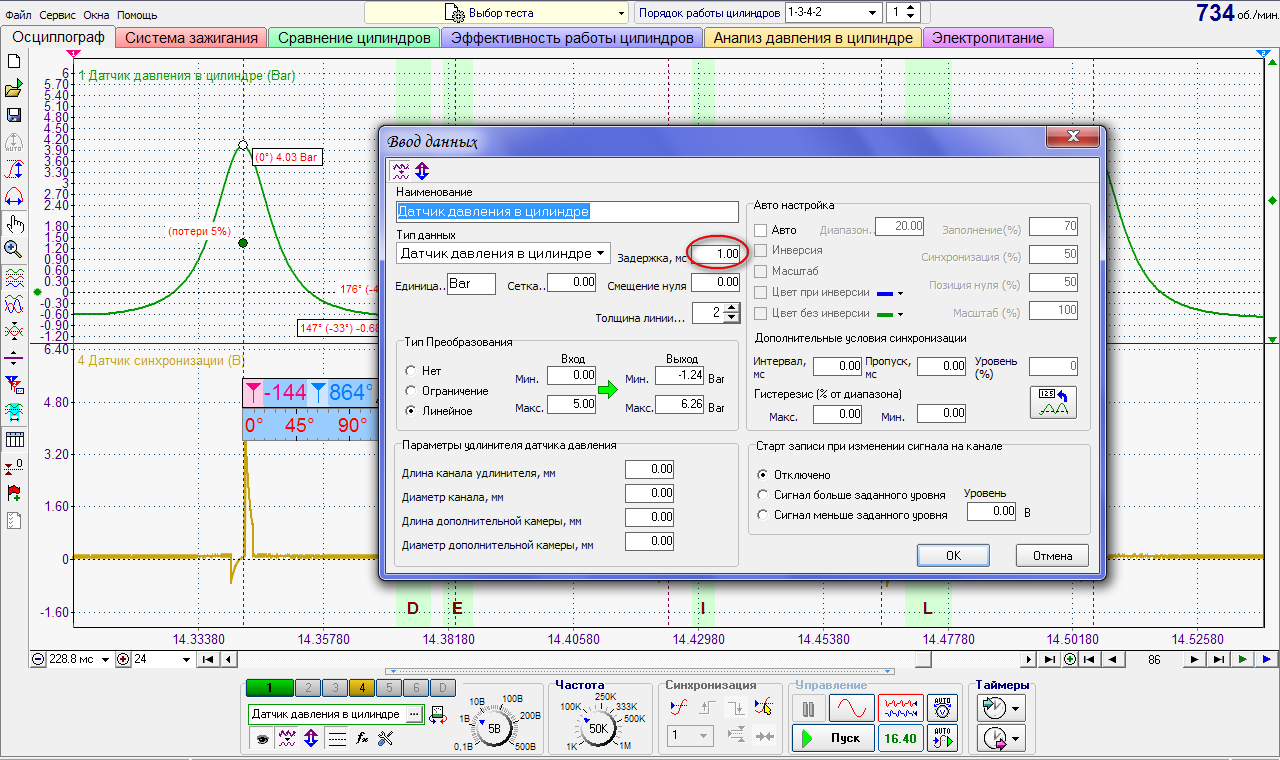Click the new file icon in left toolbar
The width and height of the screenshot is (1280, 760).
tap(14, 62)
